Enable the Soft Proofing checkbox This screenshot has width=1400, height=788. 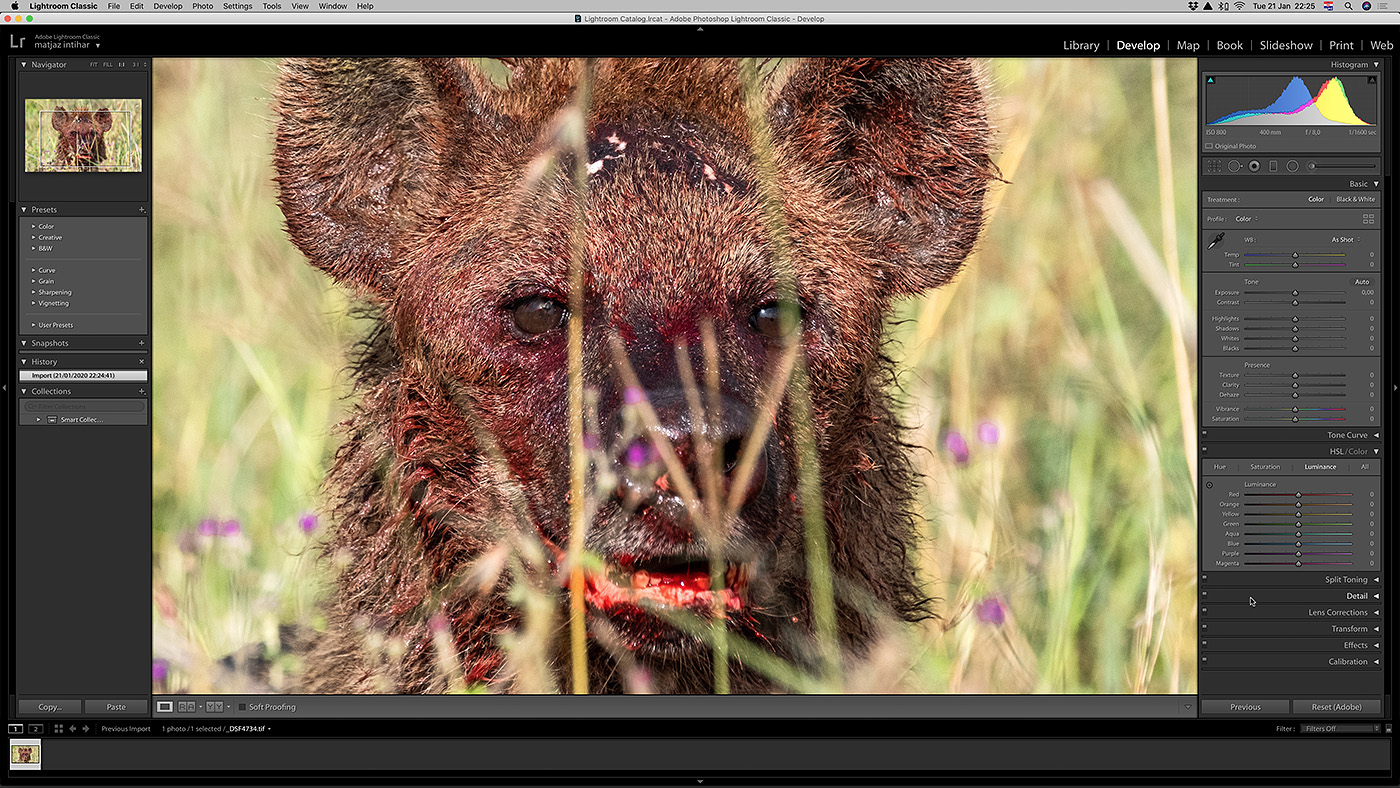(x=242, y=707)
